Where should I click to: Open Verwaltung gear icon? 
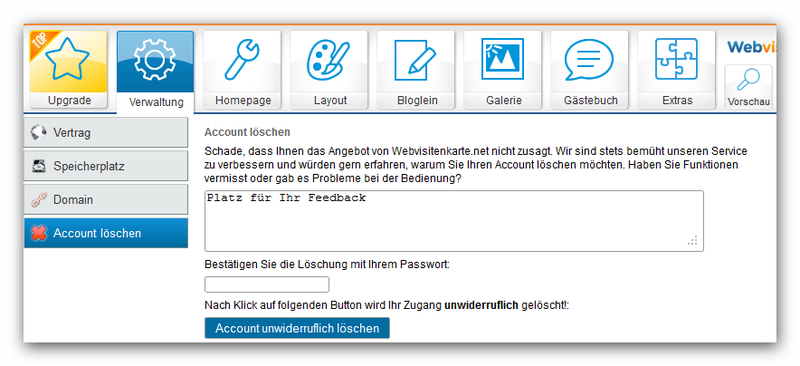pos(155,60)
